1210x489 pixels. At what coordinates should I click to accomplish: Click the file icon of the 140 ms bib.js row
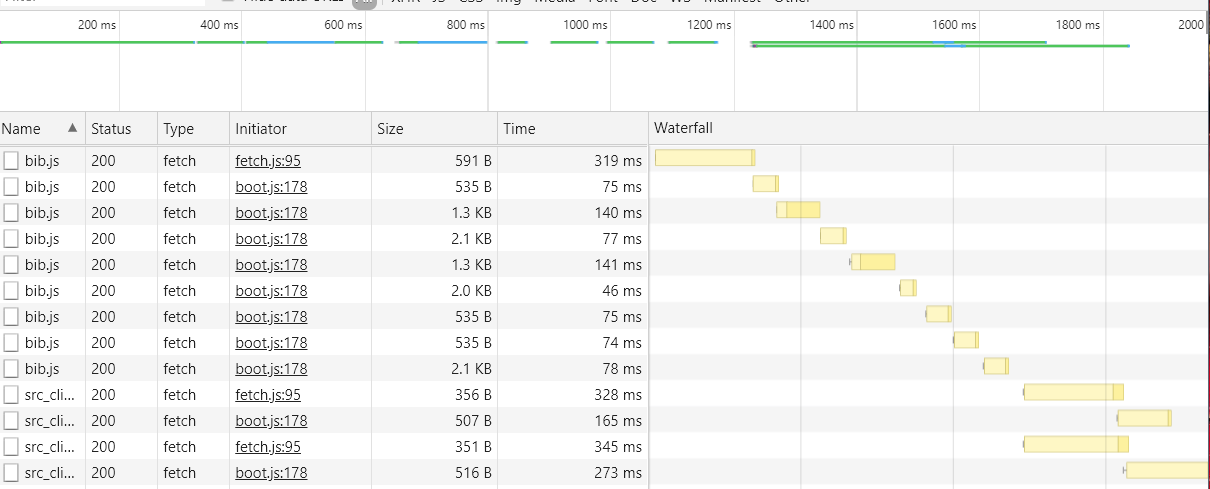[11, 212]
